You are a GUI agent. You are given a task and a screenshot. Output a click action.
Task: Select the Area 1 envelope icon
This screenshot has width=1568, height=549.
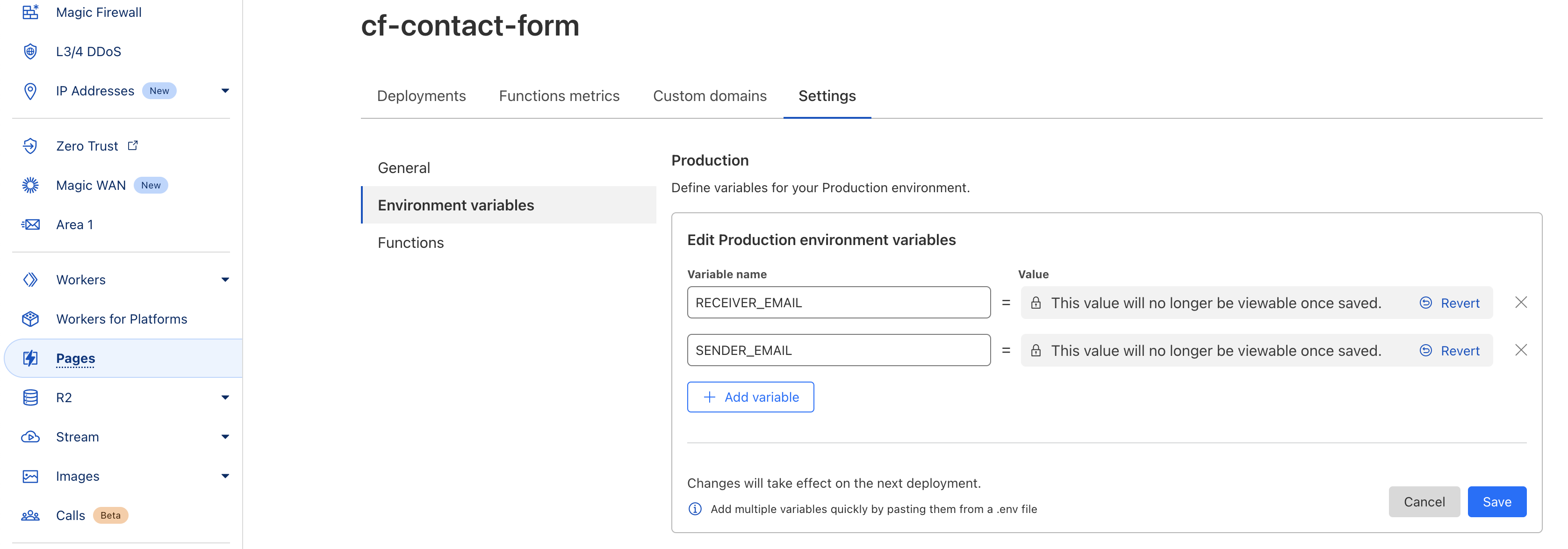[x=30, y=224]
